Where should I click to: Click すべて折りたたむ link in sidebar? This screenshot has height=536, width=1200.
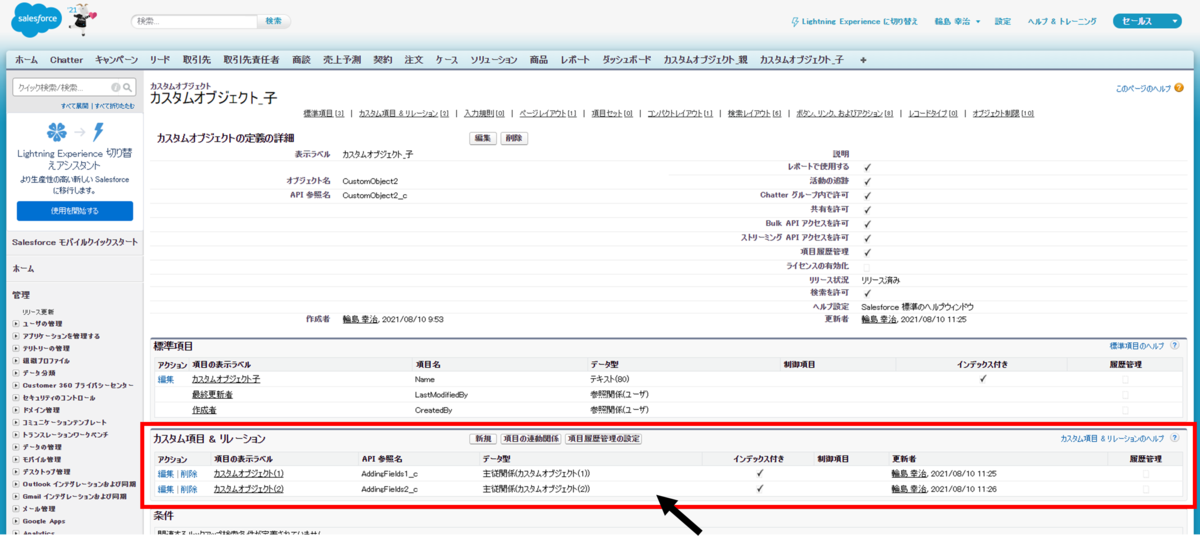pos(115,105)
